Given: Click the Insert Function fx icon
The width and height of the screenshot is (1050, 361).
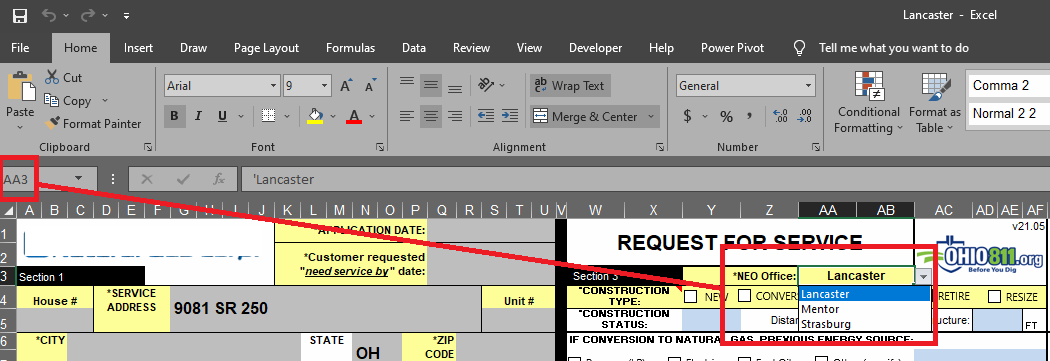Looking at the screenshot, I should tap(218, 179).
